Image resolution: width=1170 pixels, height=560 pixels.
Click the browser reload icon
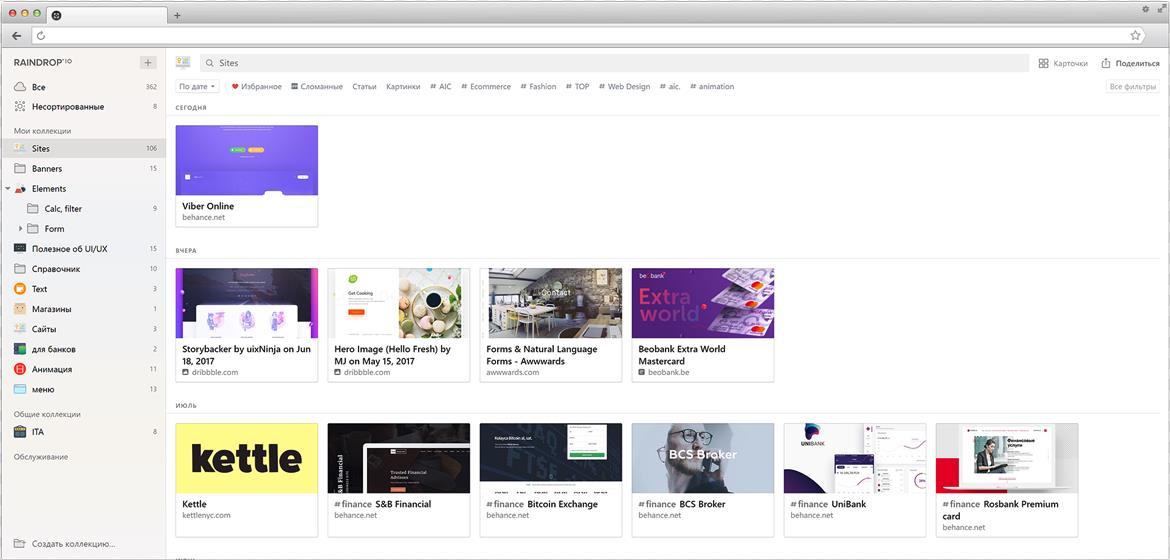pyautogui.click(x=40, y=35)
